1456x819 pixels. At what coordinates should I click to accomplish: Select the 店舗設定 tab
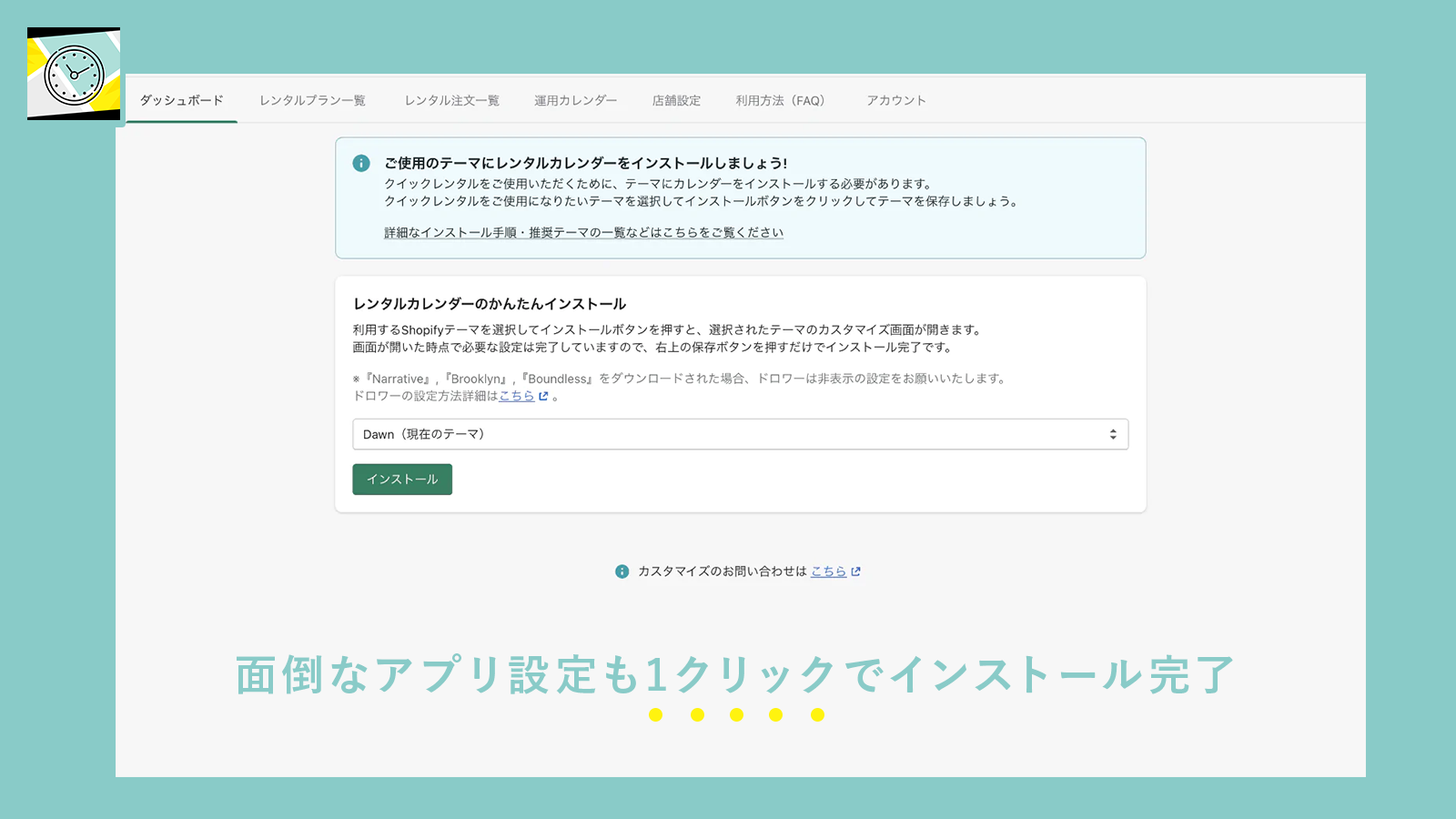(x=676, y=100)
